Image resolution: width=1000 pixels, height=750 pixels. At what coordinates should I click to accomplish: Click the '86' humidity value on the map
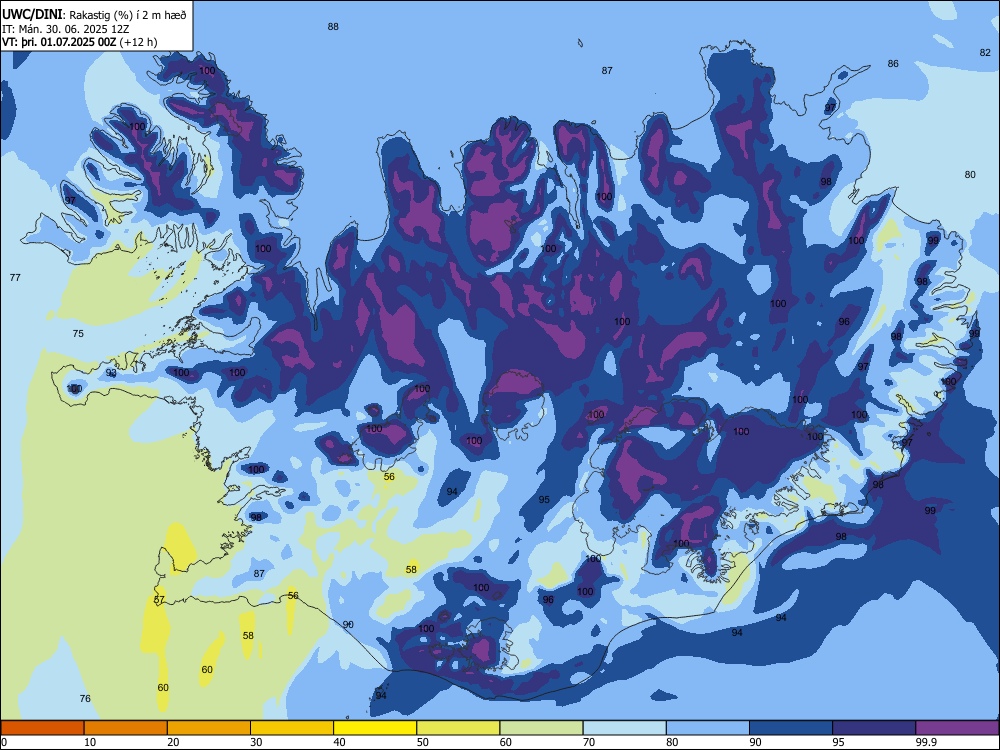coord(893,64)
